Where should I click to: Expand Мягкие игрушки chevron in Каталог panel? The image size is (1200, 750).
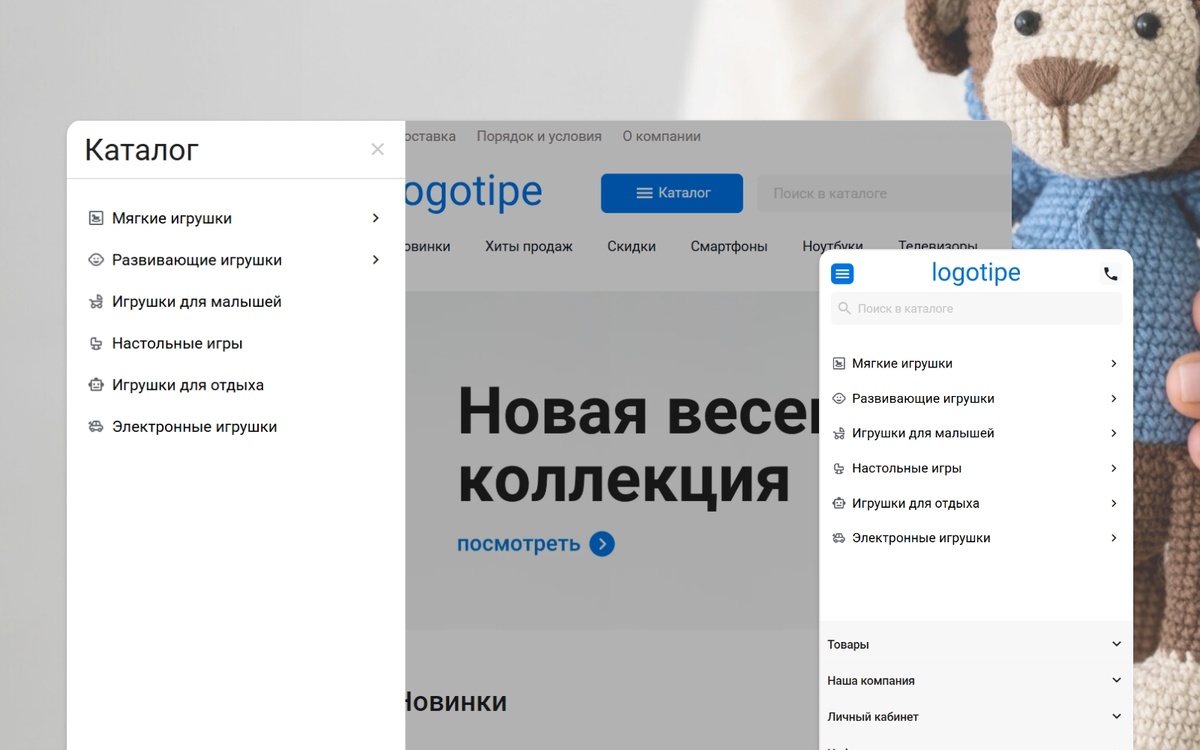[x=375, y=218]
